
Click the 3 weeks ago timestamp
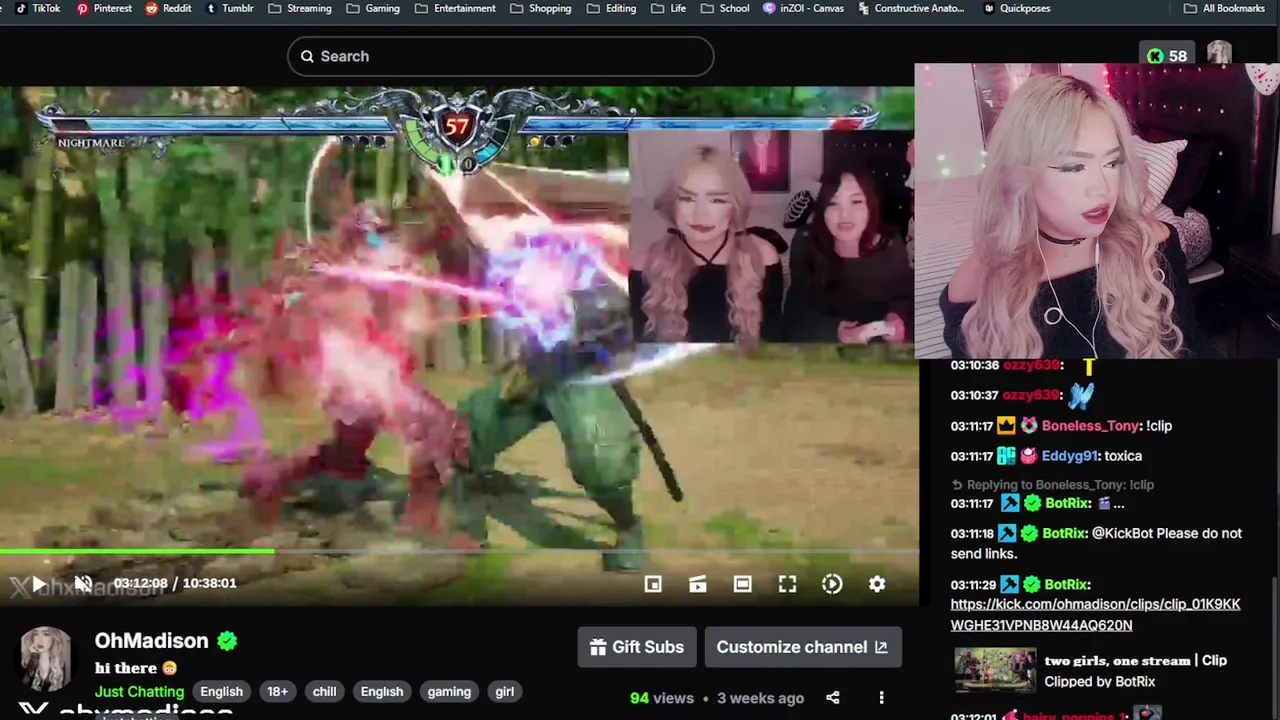(x=760, y=698)
